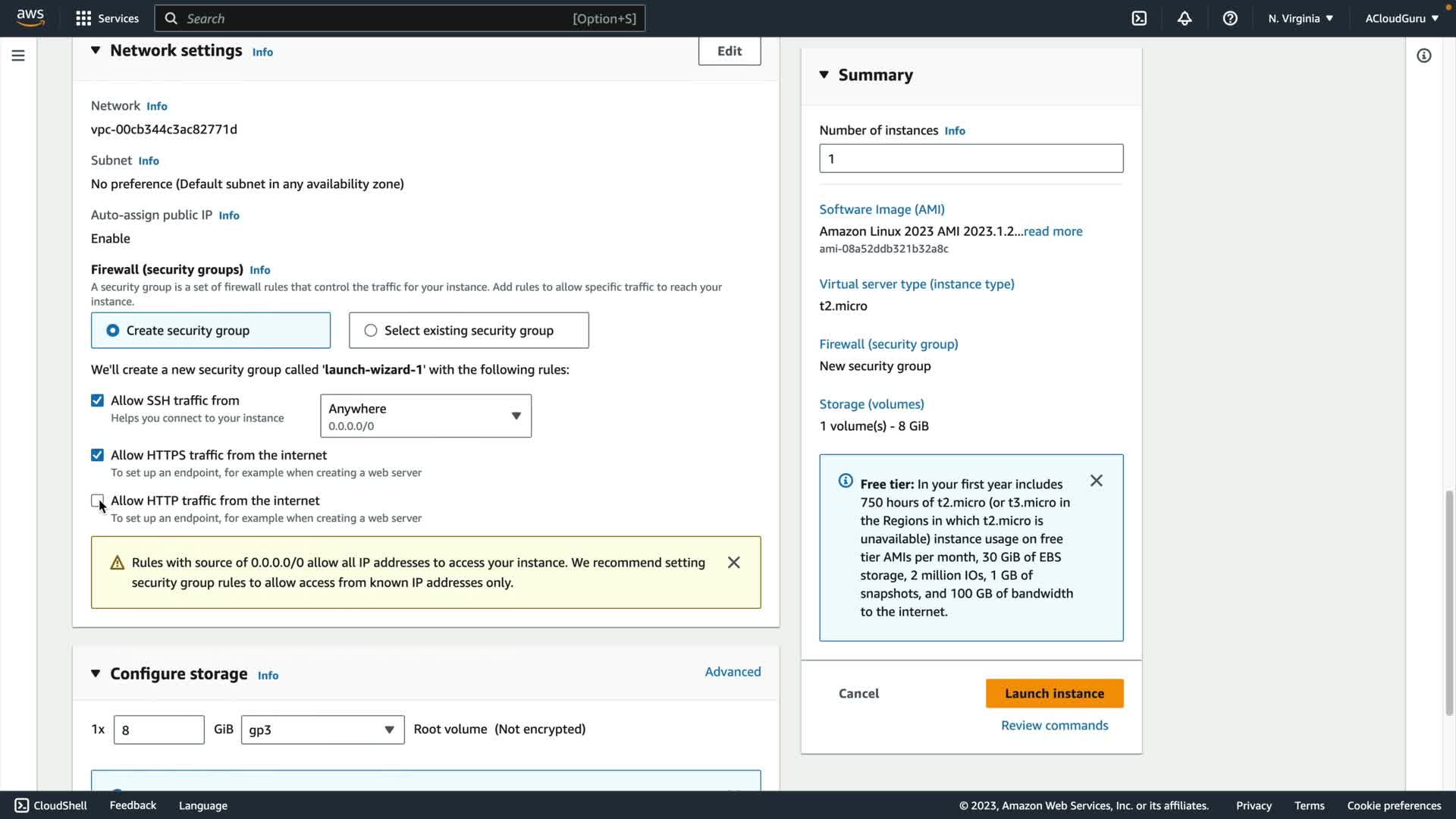This screenshot has width=1456, height=819.
Task: Dismiss the 0.0.0.0/0 warning banner
Action: 733,563
